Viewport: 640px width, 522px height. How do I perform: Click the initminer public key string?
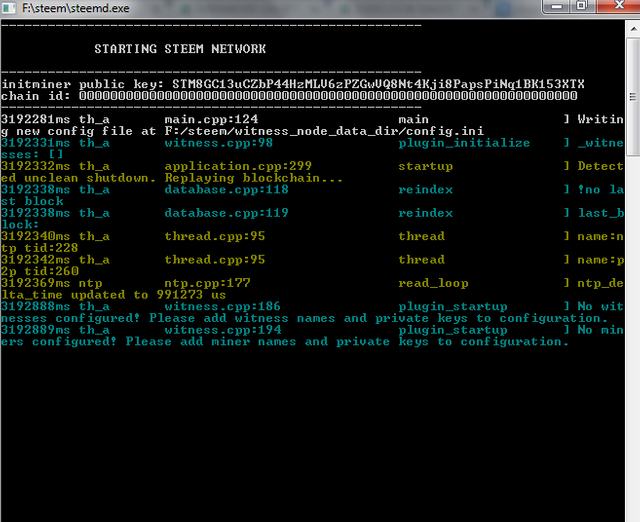click(x=378, y=84)
